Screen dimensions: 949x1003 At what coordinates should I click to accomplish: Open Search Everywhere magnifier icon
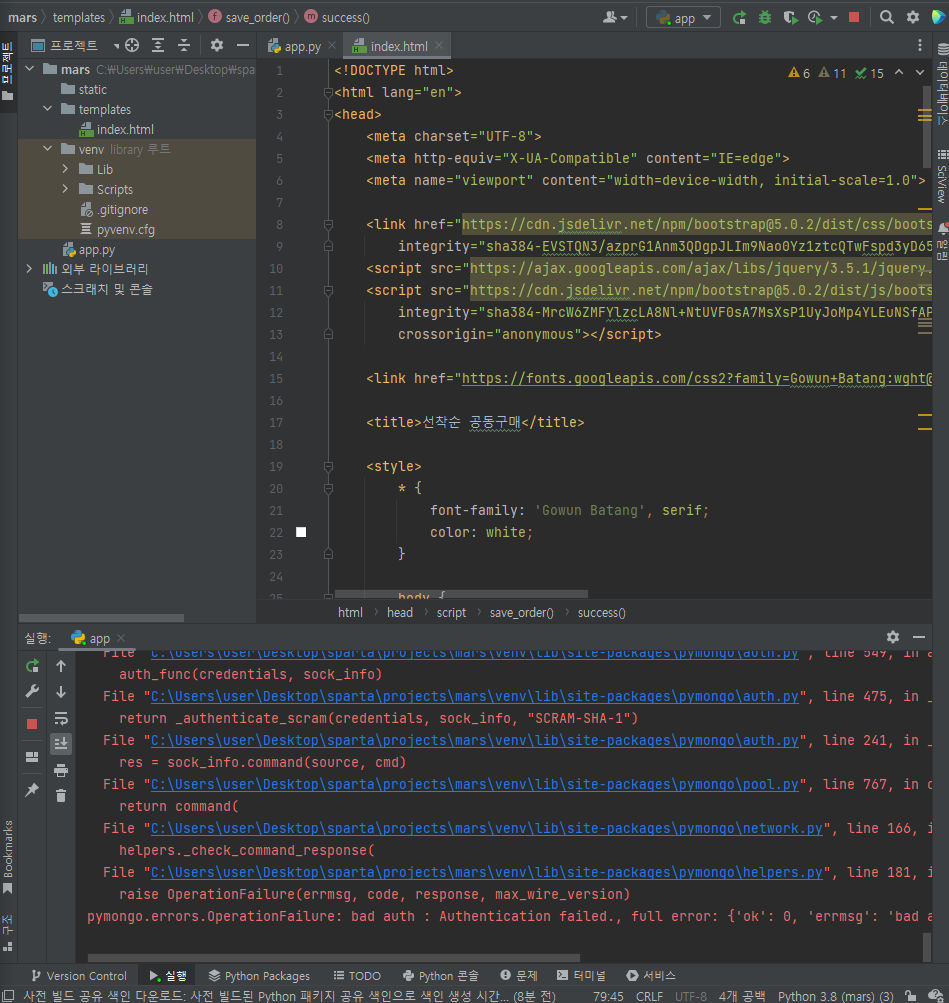coord(887,17)
